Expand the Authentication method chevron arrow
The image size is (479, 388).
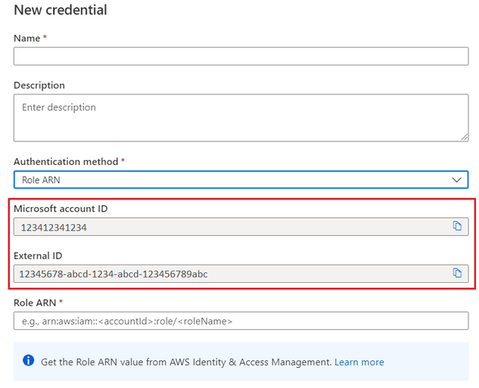pyautogui.click(x=456, y=180)
